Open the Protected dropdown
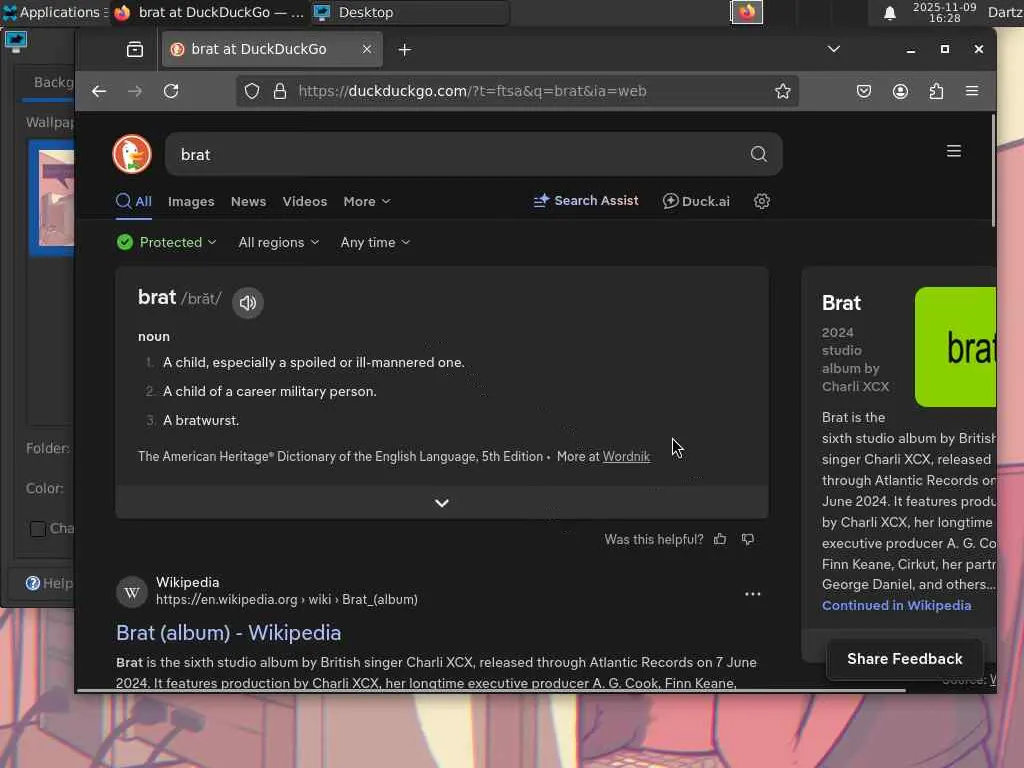The width and height of the screenshot is (1024, 768). (x=167, y=242)
